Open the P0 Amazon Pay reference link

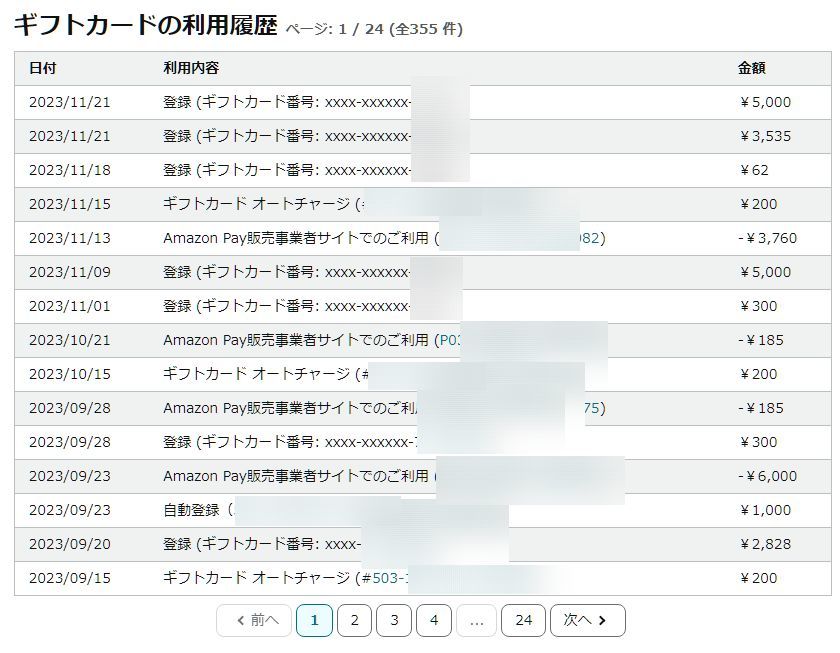pyautogui.click(x=446, y=340)
